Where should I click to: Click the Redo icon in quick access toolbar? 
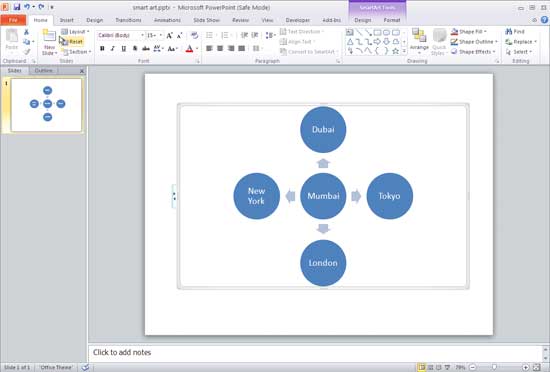[x=41, y=7]
